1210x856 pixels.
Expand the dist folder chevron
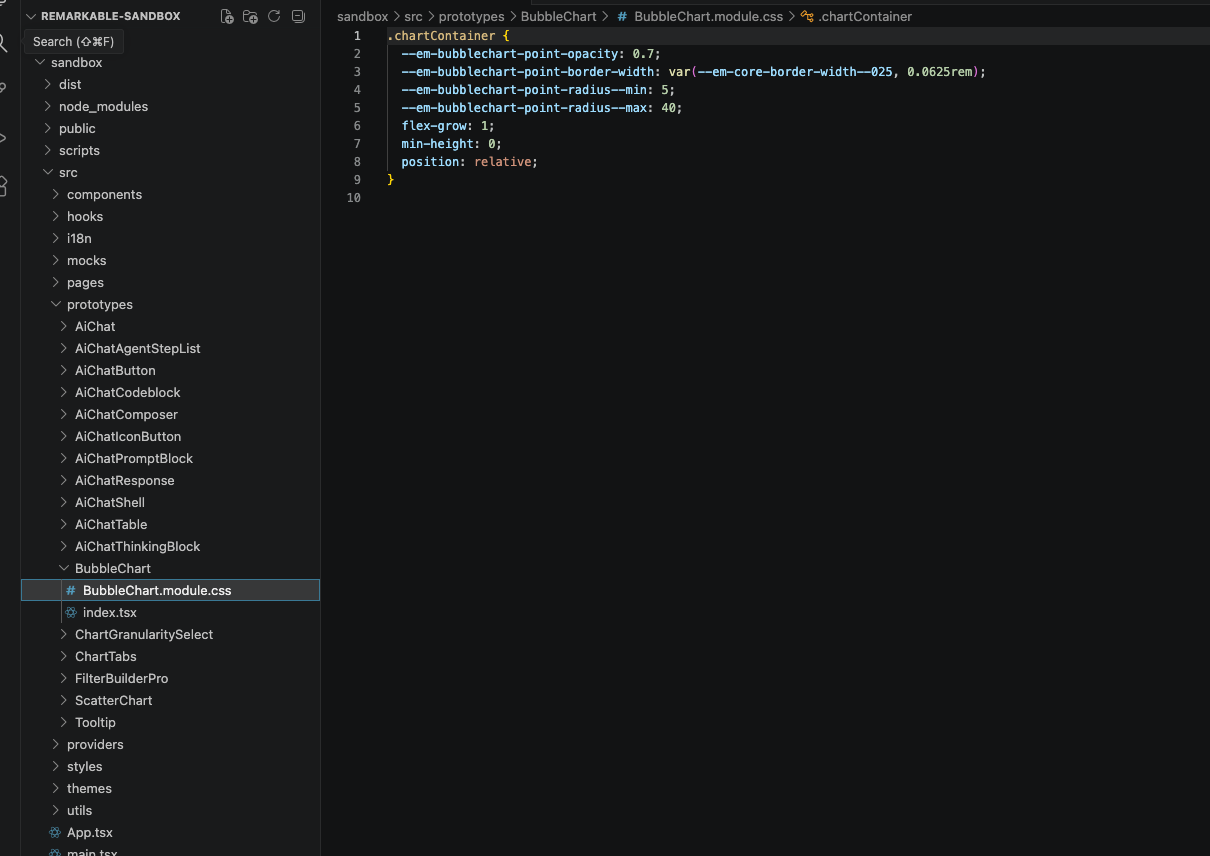click(x=48, y=84)
